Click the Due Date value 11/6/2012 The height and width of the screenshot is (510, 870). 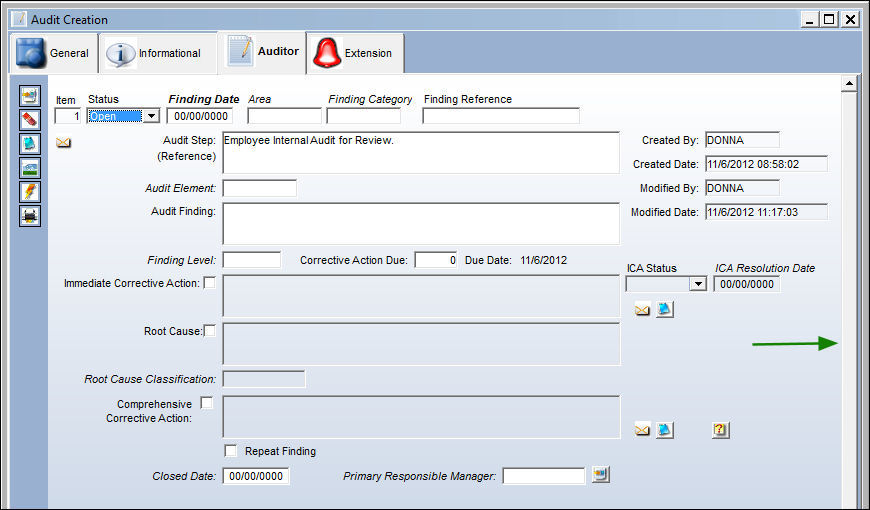coord(544,260)
